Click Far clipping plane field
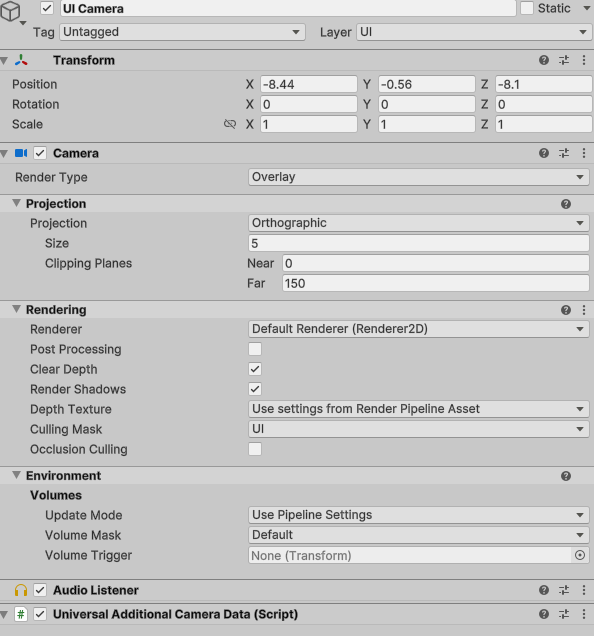 (x=436, y=283)
